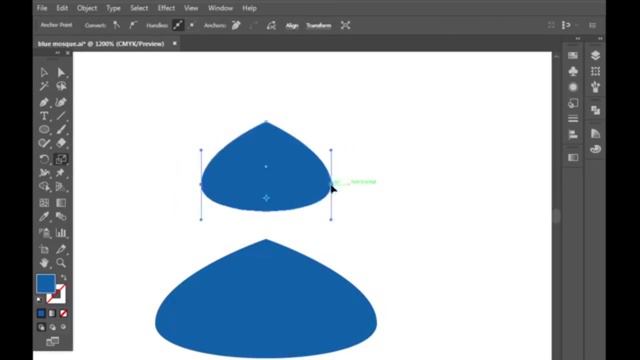Open the Pathfinder panel icon
This screenshot has width=640, height=360.
point(596,110)
